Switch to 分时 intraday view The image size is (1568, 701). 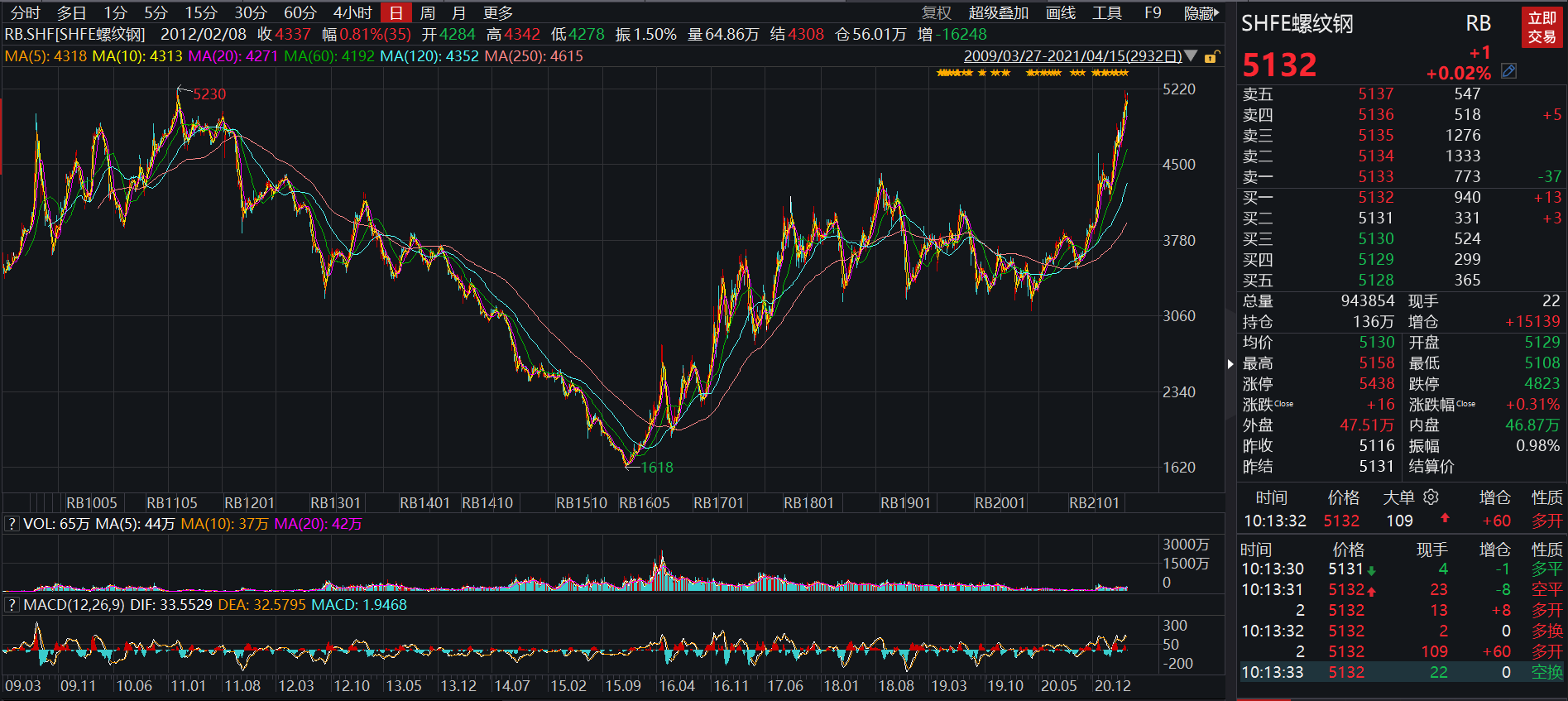[x=25, y=12]
